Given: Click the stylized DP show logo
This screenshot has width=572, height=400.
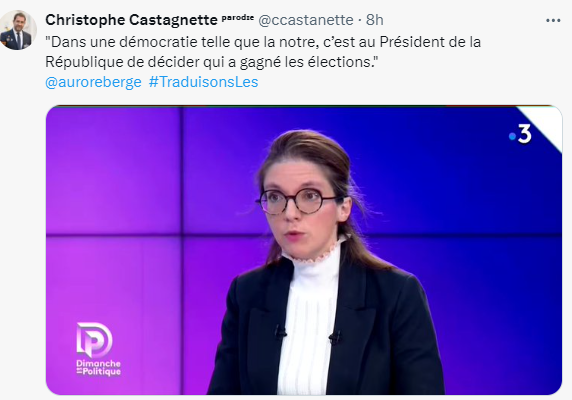Looking at the screenshot, I should pos(94,339).
